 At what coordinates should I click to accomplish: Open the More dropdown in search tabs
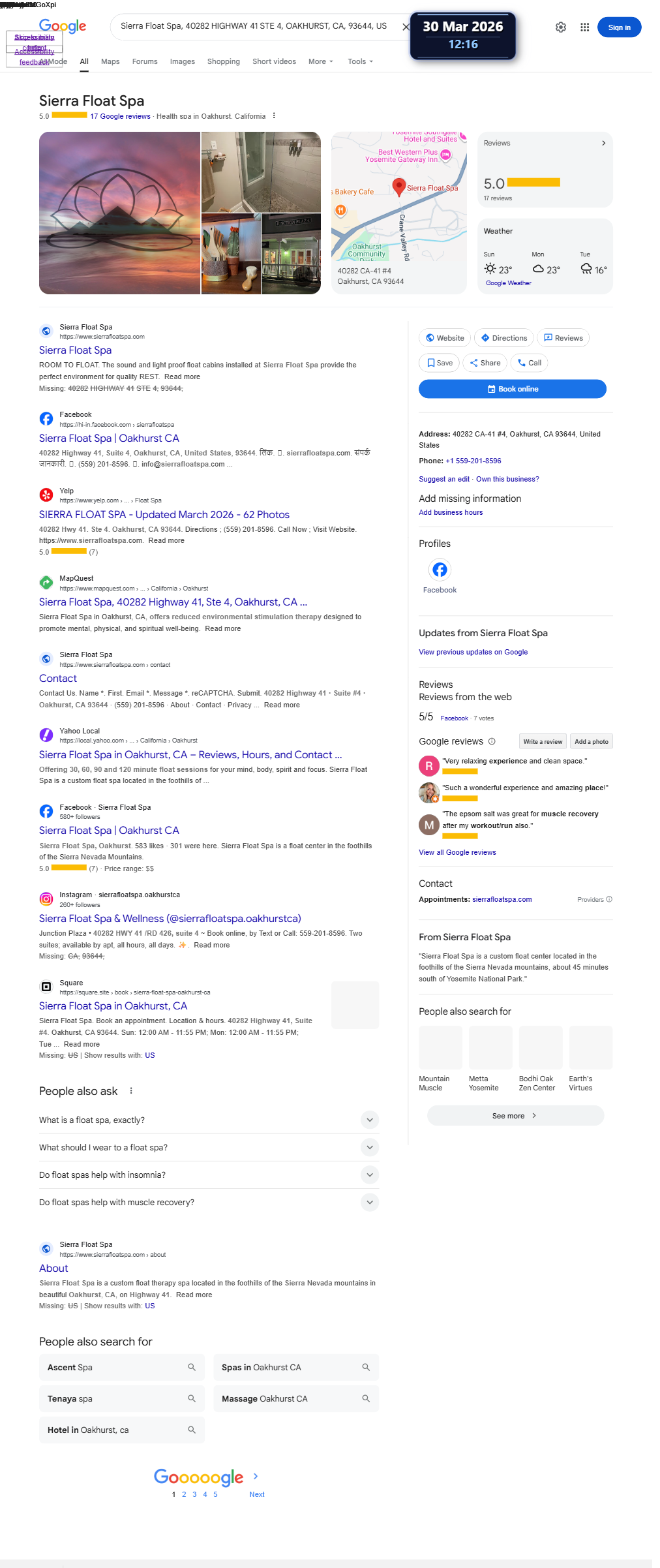point(321,61)
